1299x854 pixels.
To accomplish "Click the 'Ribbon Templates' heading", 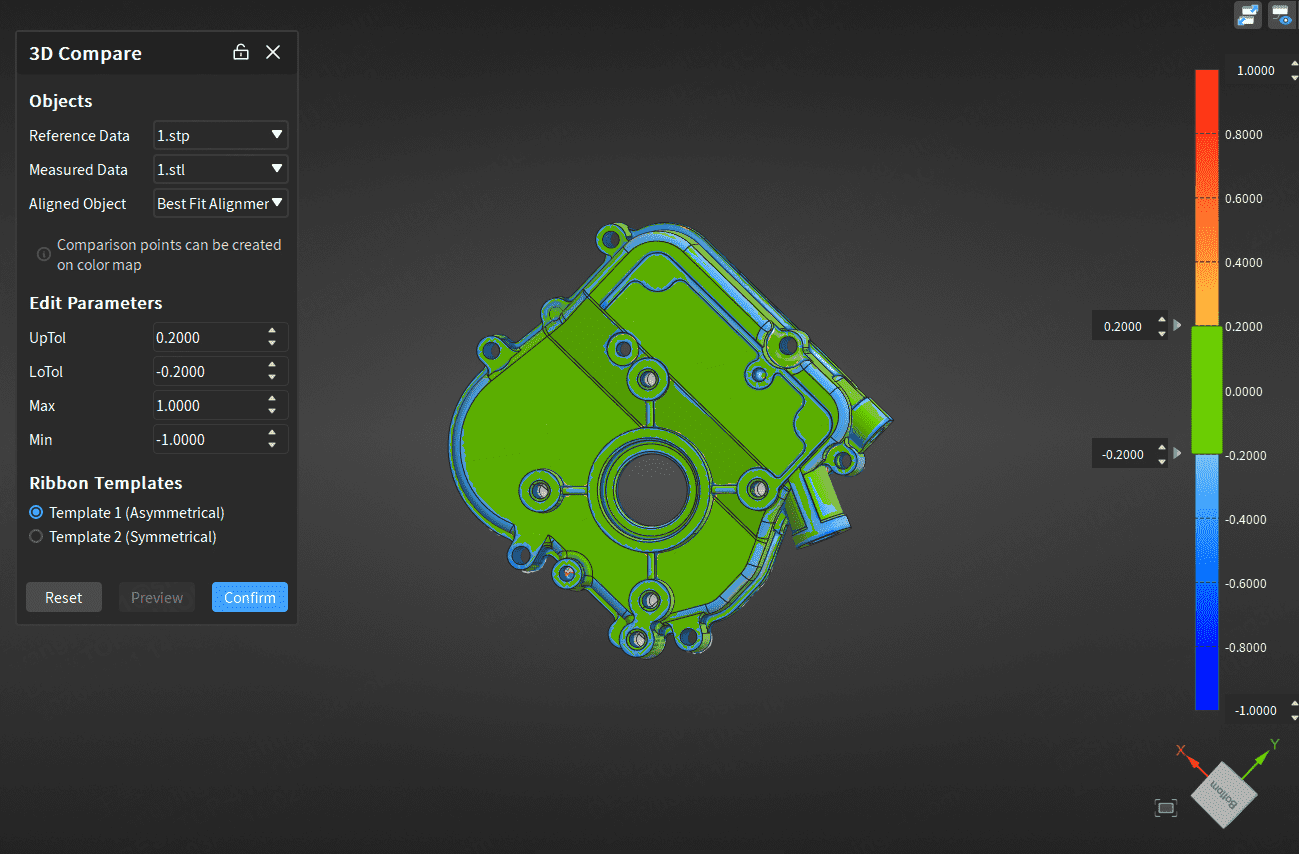I will click(x=106, y=483).
